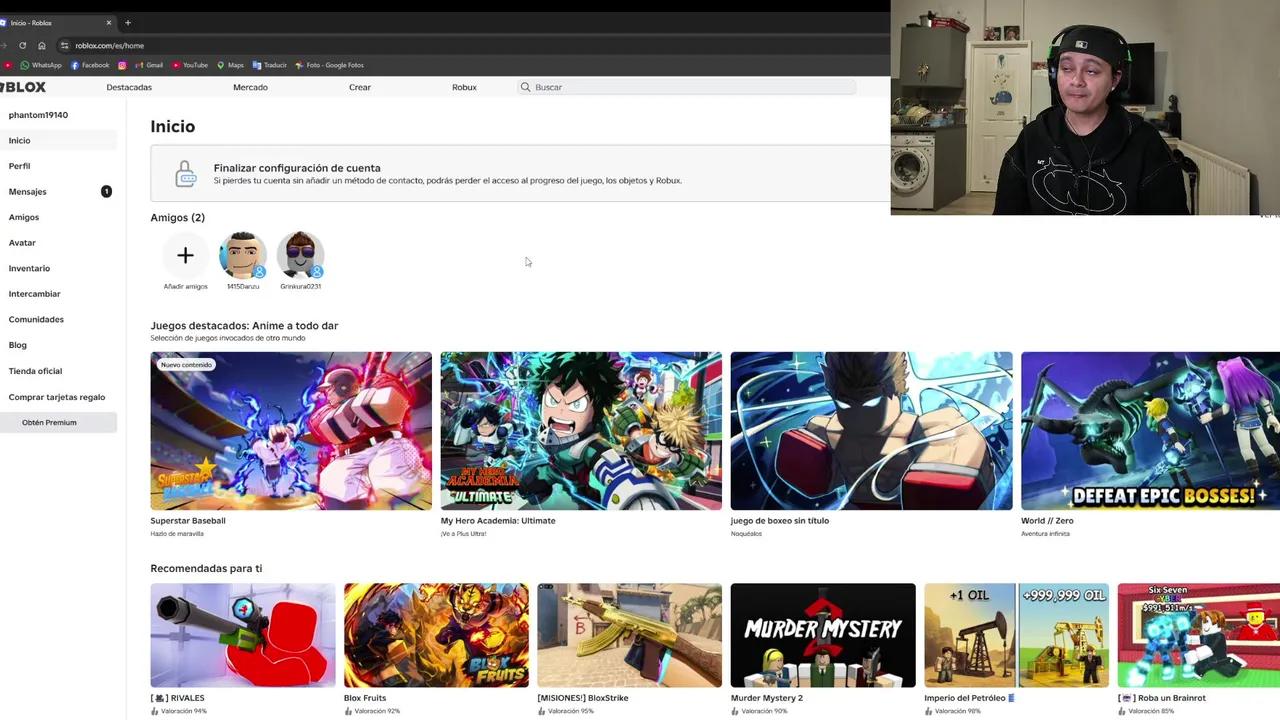
Task: Click the Roblox logo
Action: tap(23, 87)
